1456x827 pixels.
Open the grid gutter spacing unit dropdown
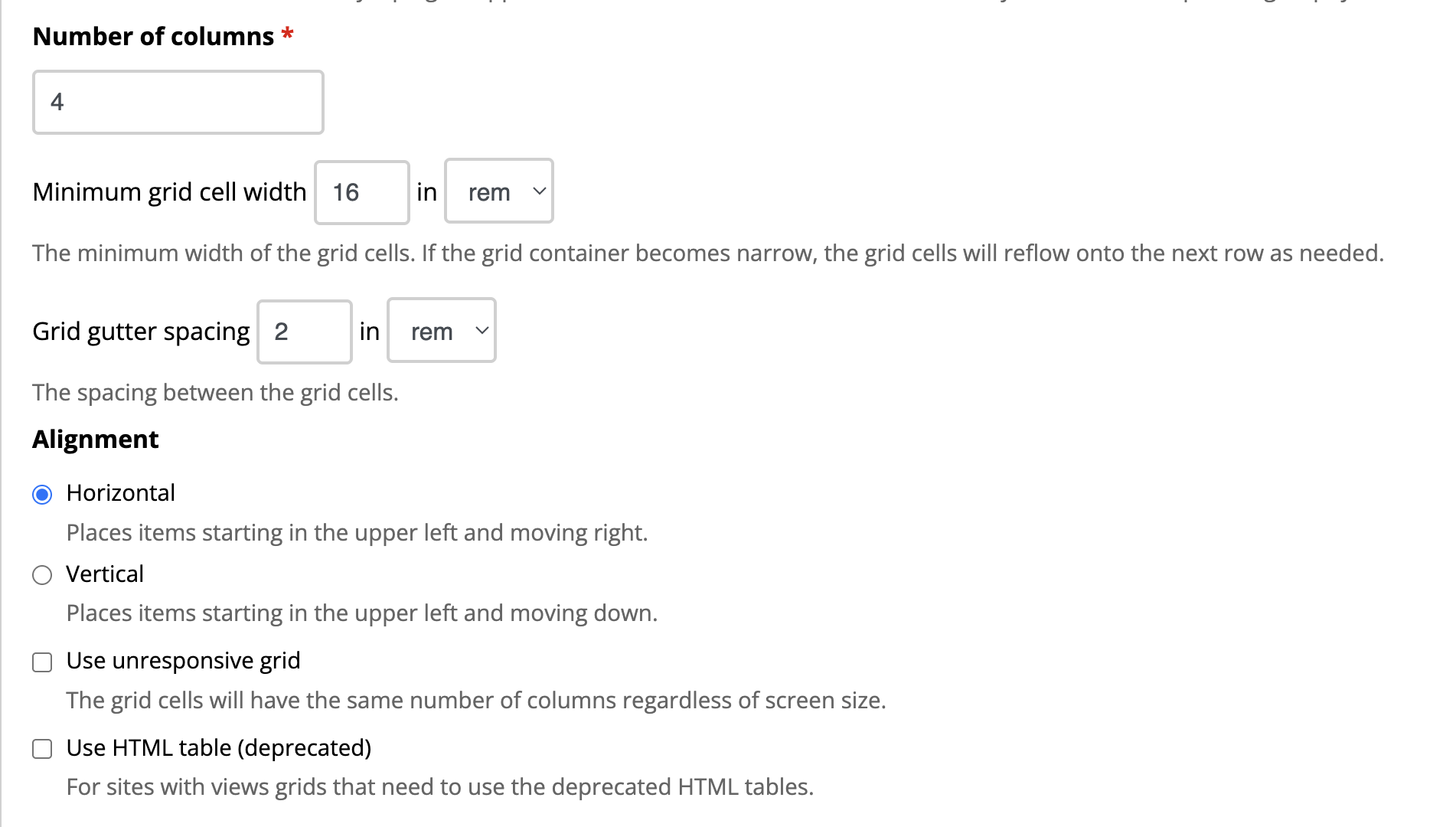tap(441, 331)
